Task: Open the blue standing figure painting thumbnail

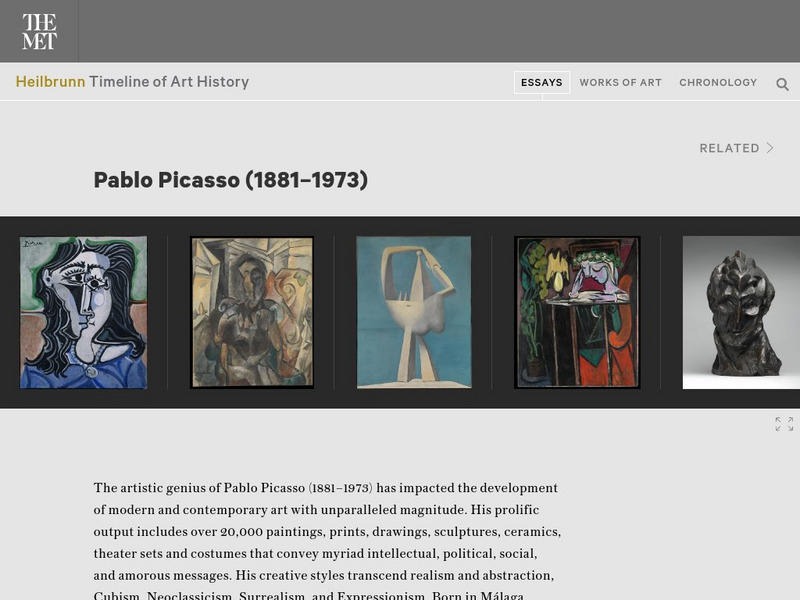Action: (414, 312)
